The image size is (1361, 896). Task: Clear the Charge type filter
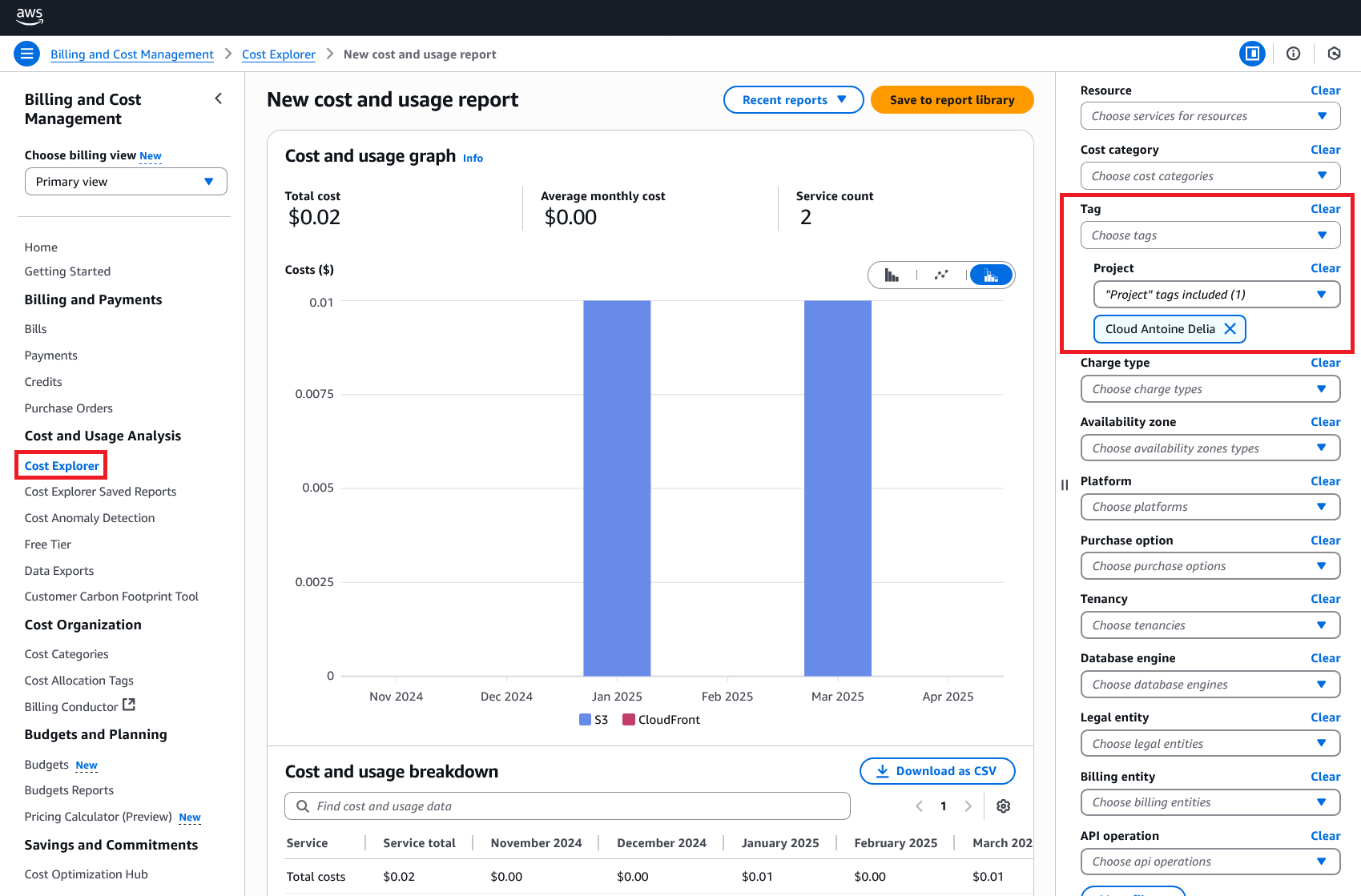(1326, 363)
